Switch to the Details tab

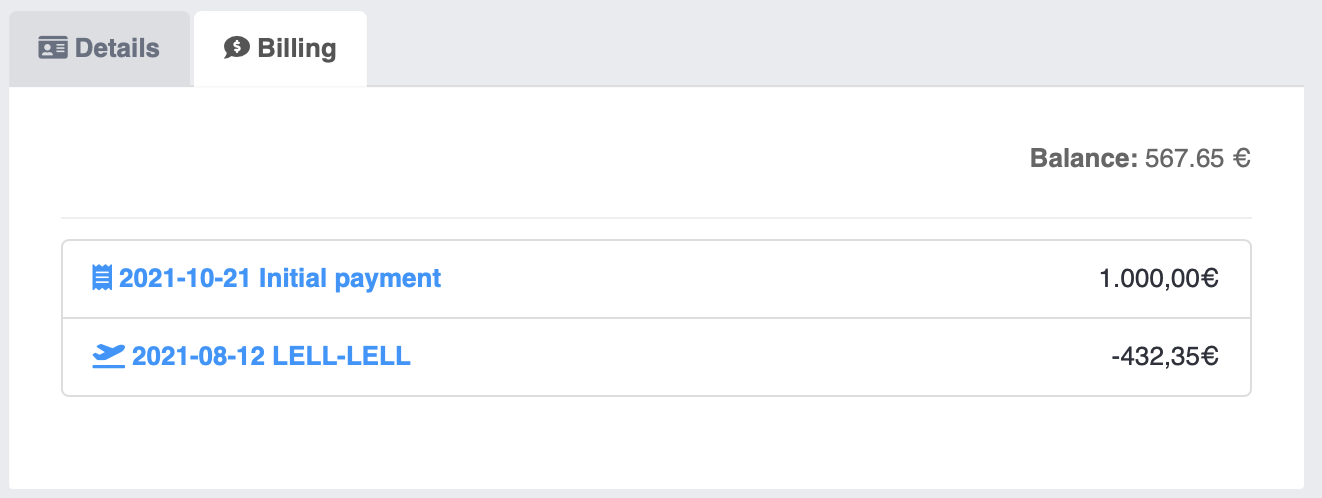tap(99, 48)
